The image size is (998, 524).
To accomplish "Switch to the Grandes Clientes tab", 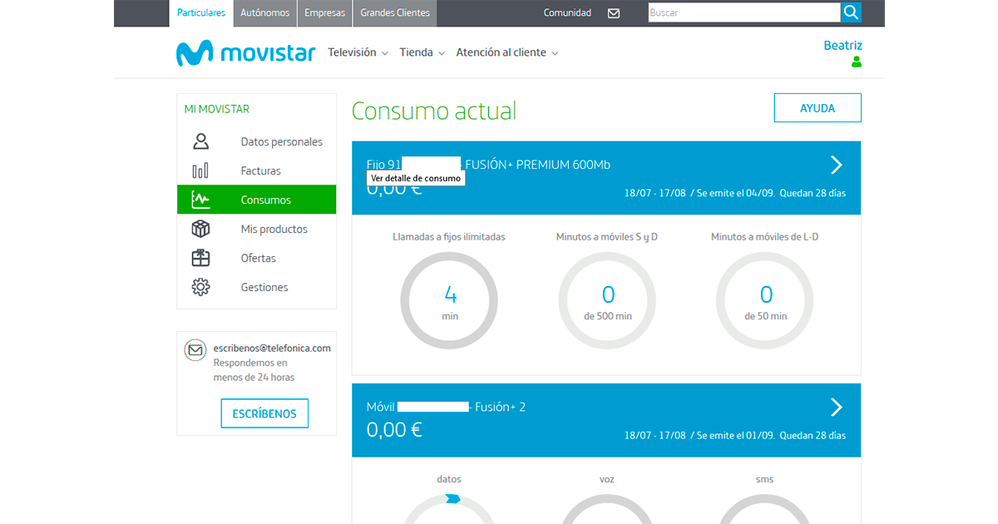I will [x=394, y=13].
